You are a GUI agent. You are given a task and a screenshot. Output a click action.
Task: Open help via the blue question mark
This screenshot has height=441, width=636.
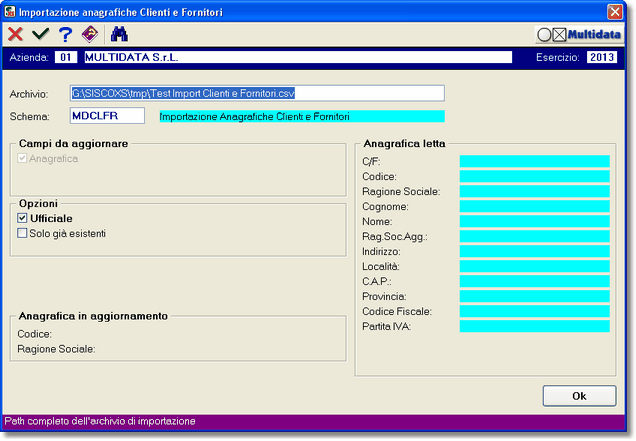(65, 34)
